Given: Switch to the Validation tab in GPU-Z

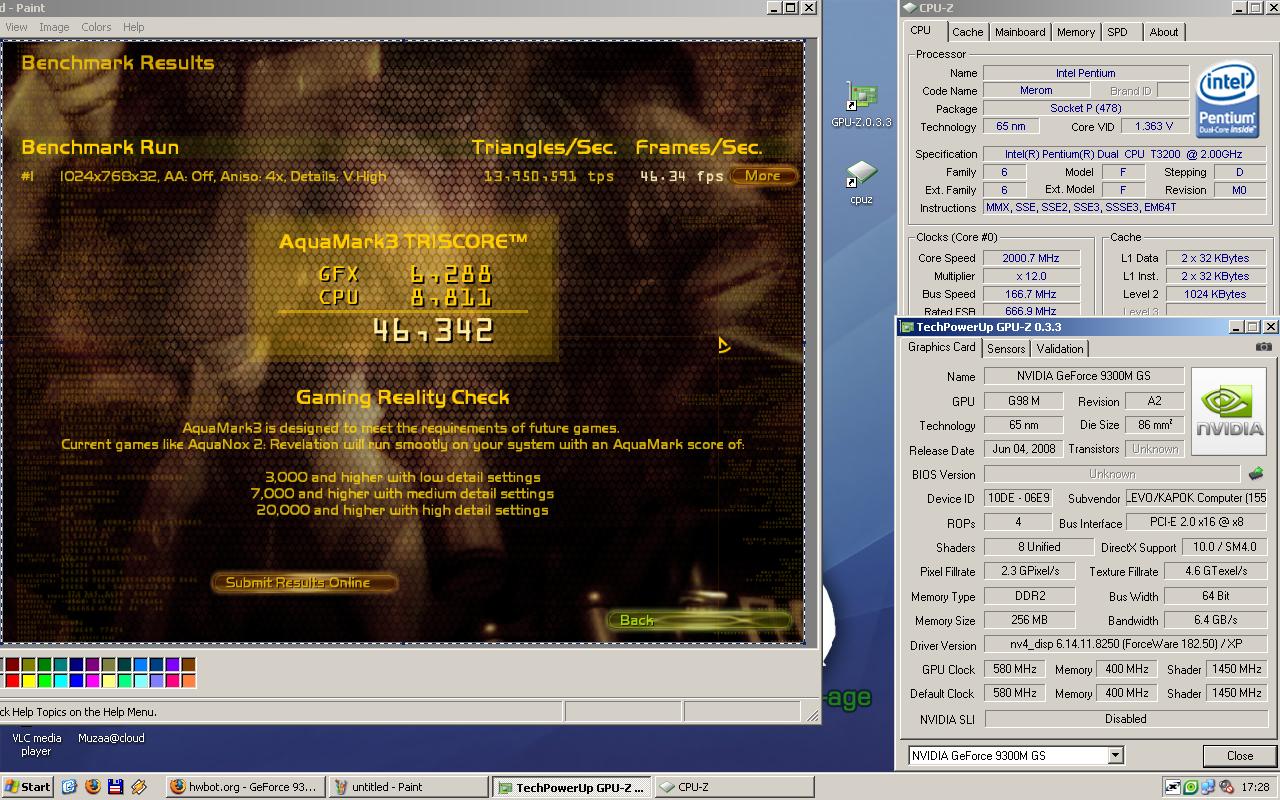Looking at the screenshot, I should point(1059,348).
